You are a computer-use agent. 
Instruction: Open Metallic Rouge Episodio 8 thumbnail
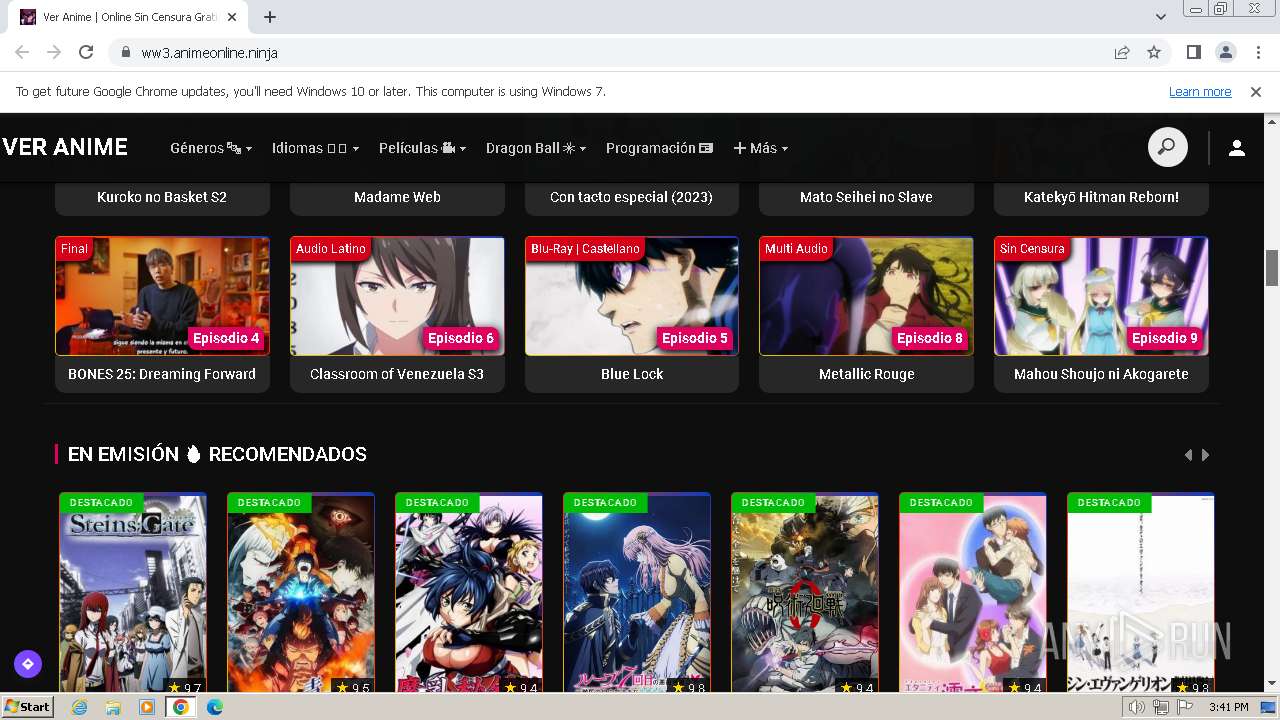[866, 296]
